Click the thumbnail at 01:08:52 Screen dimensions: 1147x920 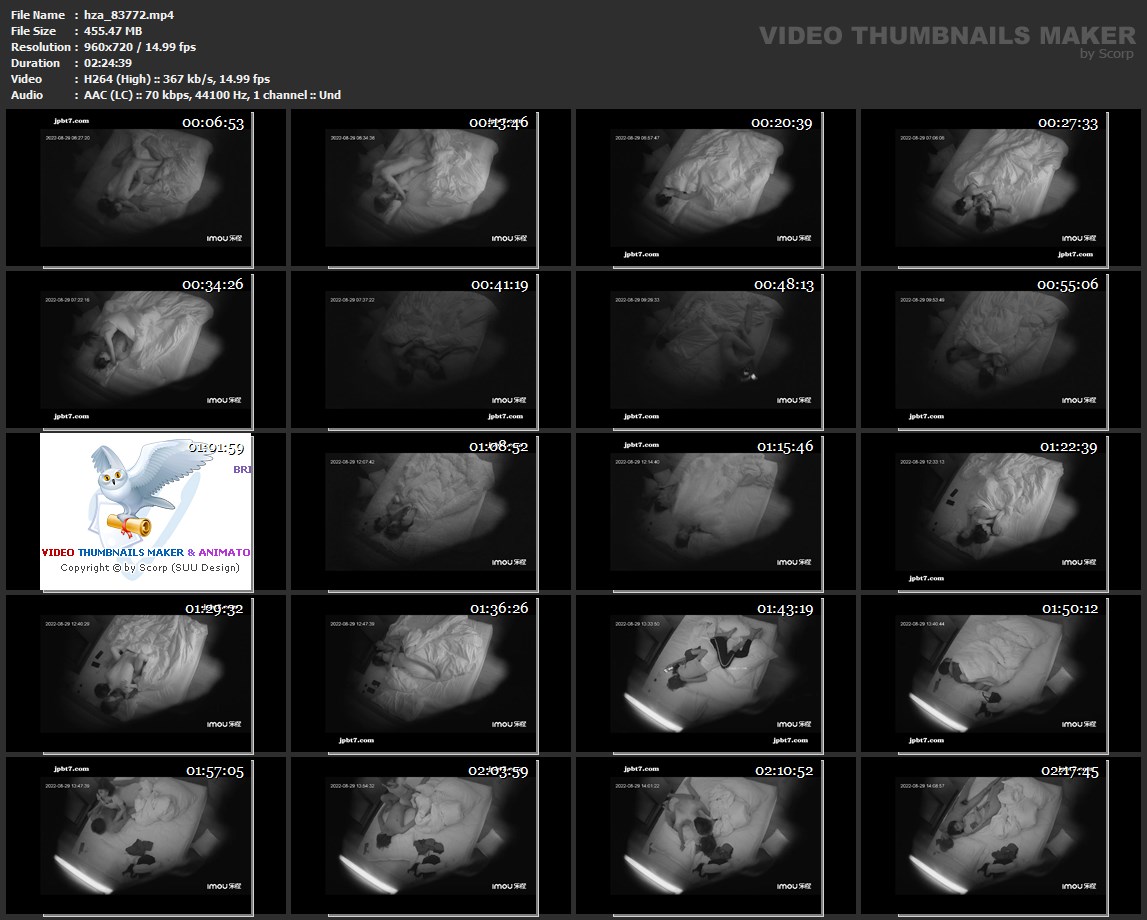click(x=430, y=511)
